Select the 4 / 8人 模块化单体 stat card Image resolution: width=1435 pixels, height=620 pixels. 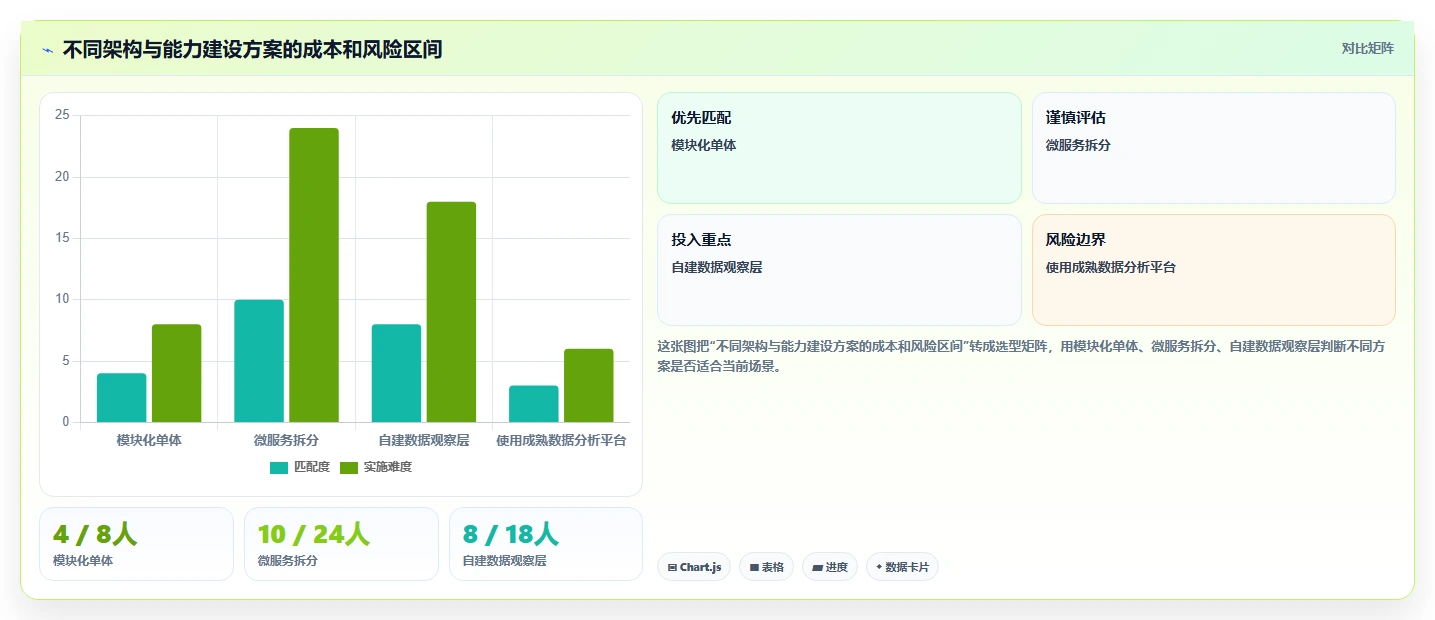tap(136, 544)
